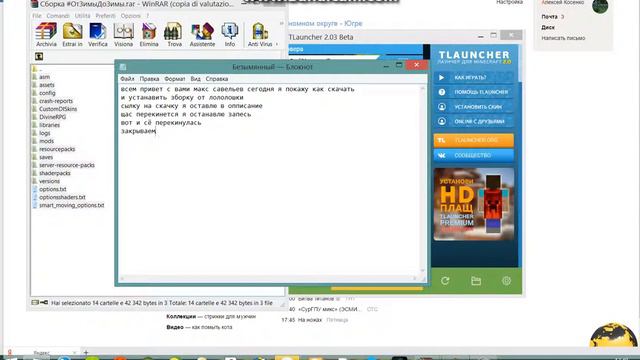
Task: Click the up-one-level icon below WinRAR toolbar
Action: pyautogui.click(x=39, y=56)
